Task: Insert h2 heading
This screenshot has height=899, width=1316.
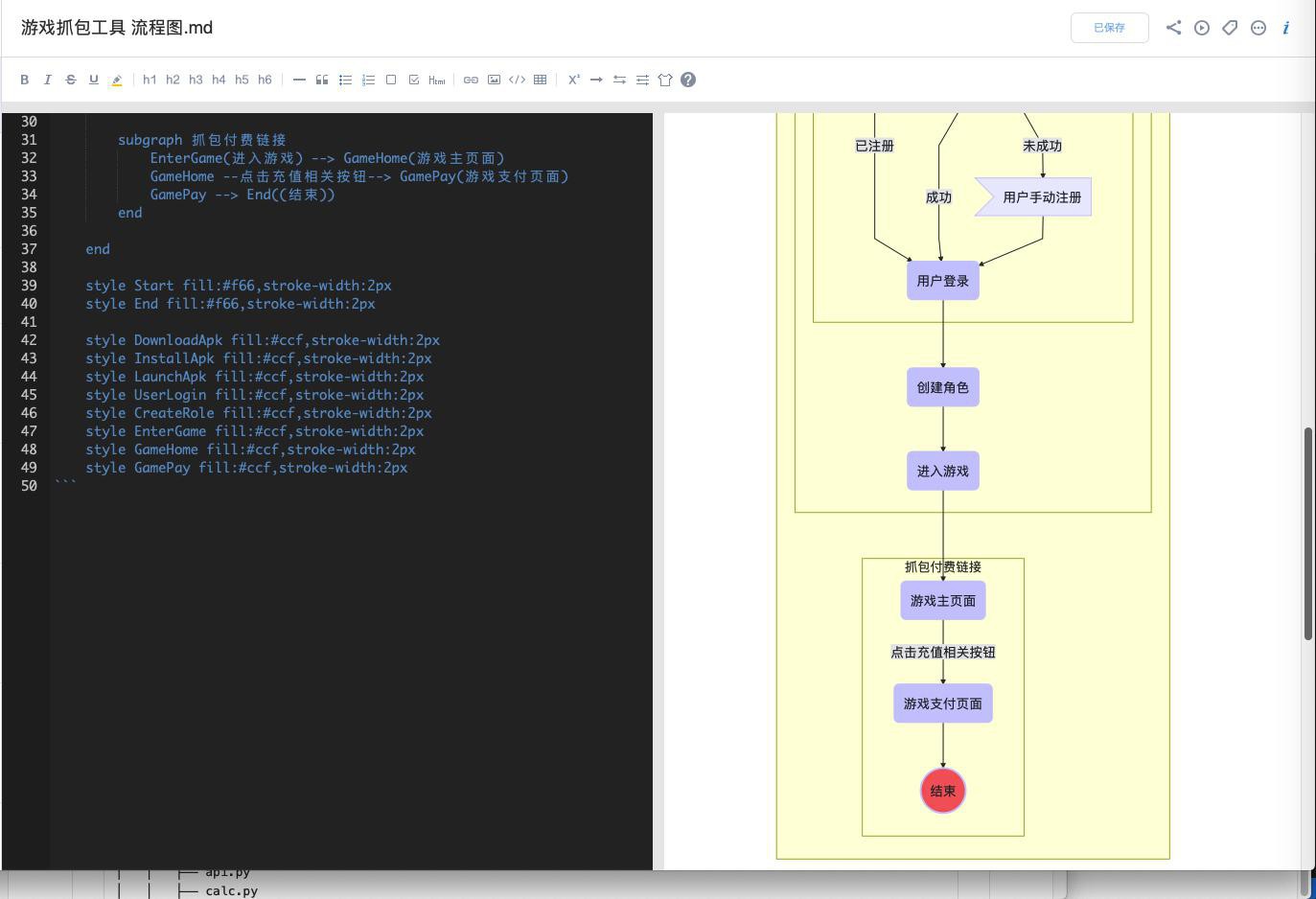Action: pos(173,80)
